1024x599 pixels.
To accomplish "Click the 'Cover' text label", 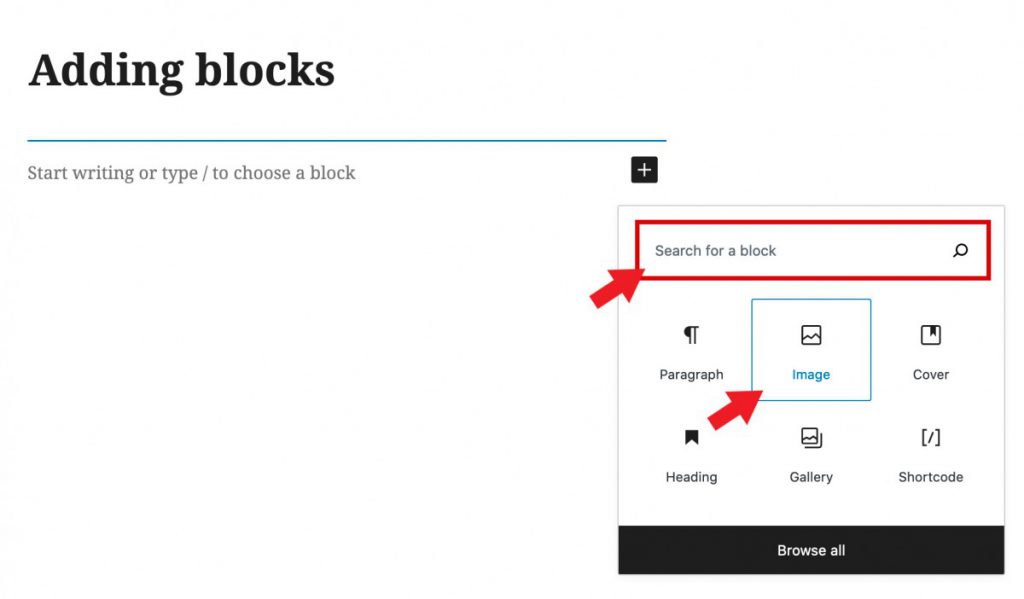I will (x=931, y=374).
